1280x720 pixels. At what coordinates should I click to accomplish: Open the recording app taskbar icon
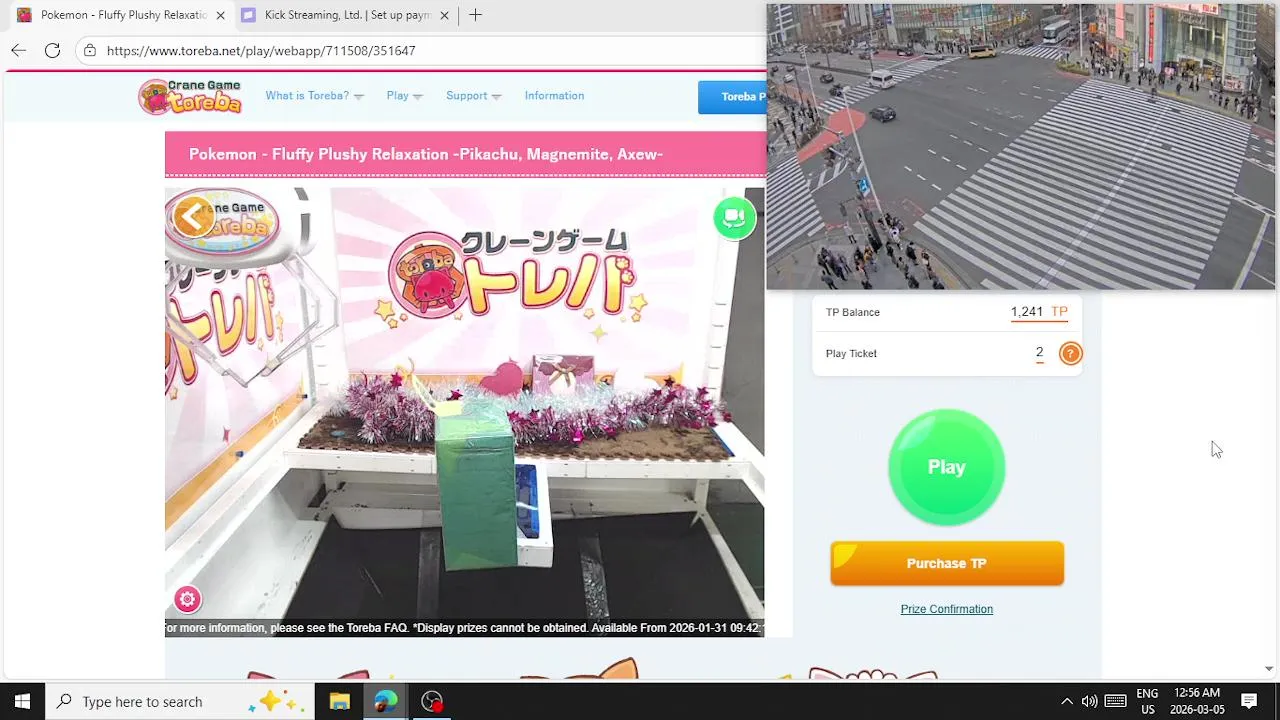point(432,701)
